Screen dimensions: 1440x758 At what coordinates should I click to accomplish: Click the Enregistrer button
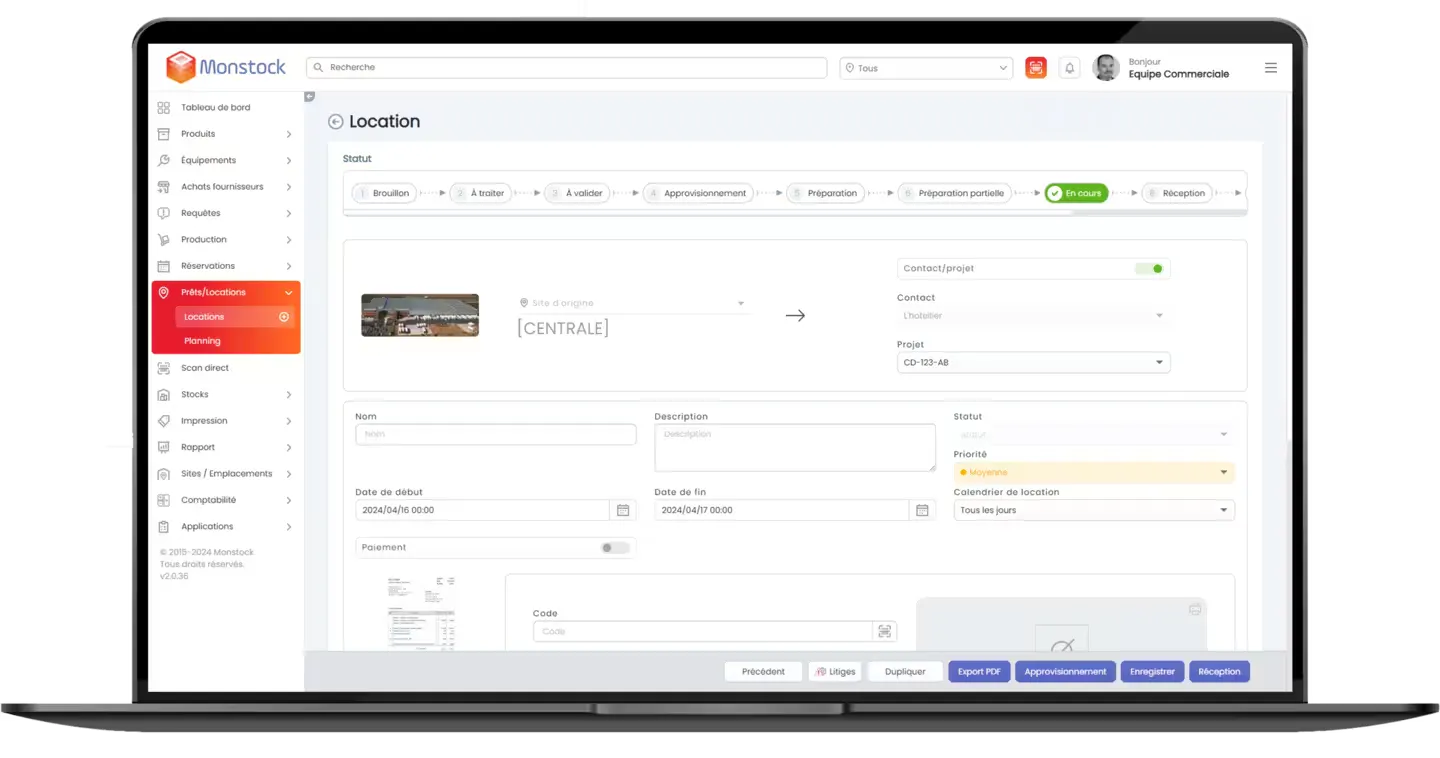[1152, 672]
